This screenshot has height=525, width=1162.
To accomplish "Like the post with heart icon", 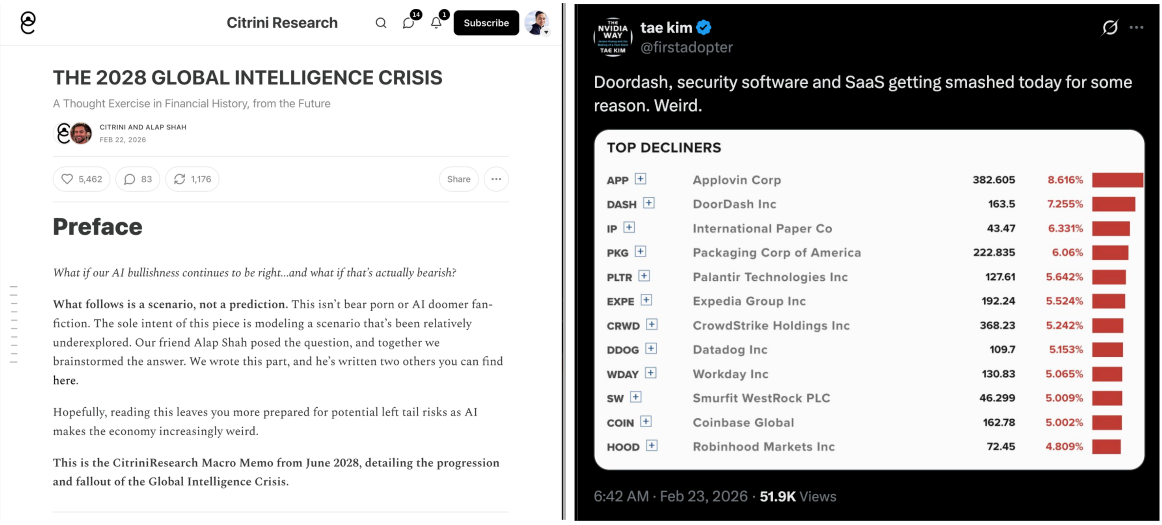I will coord(81,179).
